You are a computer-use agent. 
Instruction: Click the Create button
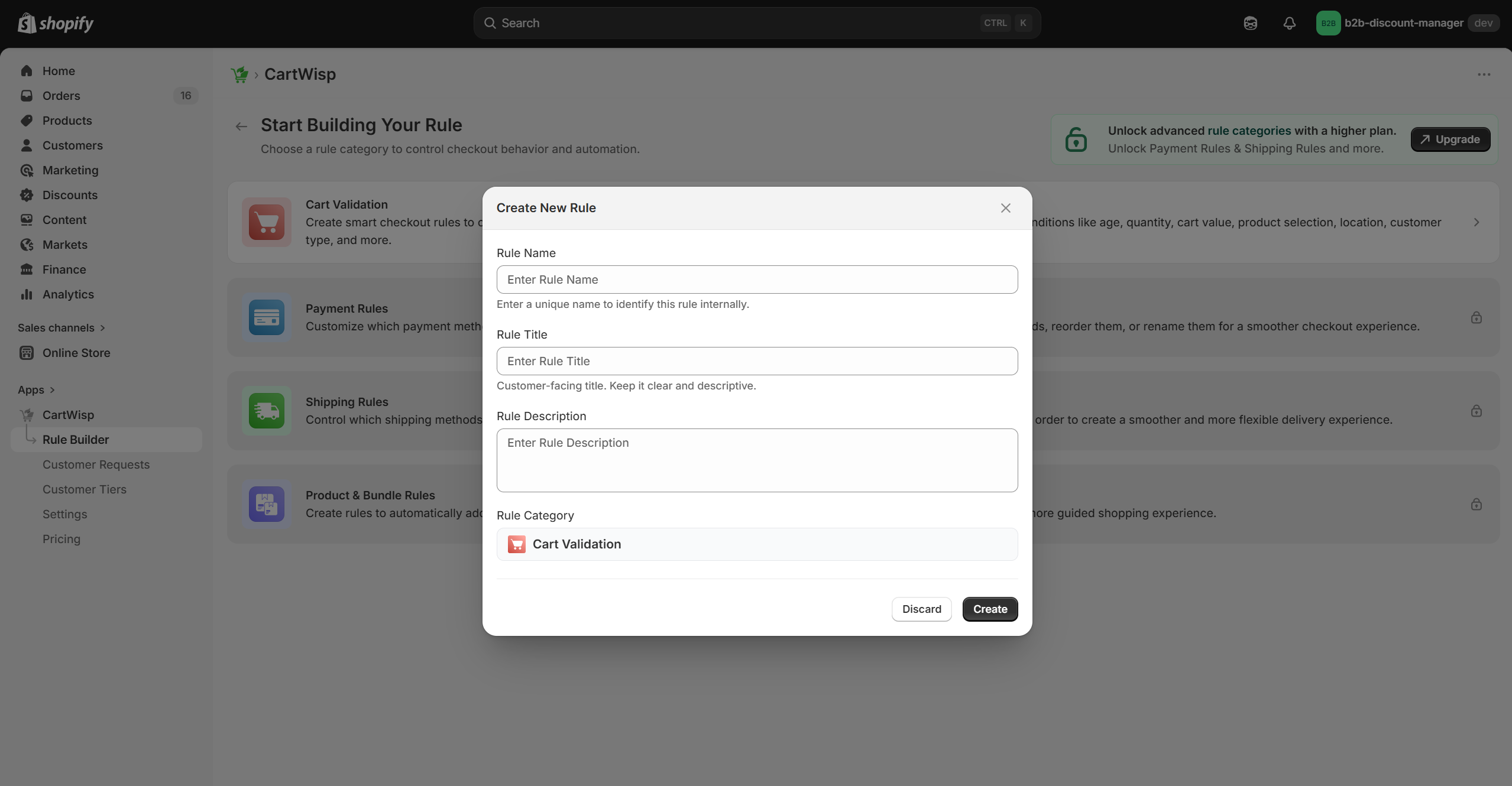tap(990, 609)
